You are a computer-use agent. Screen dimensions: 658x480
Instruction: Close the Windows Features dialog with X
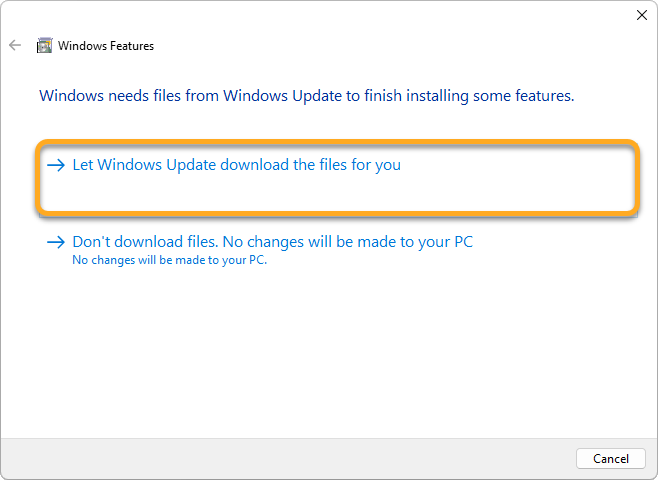pyautogui.click(x=641, y=15)
